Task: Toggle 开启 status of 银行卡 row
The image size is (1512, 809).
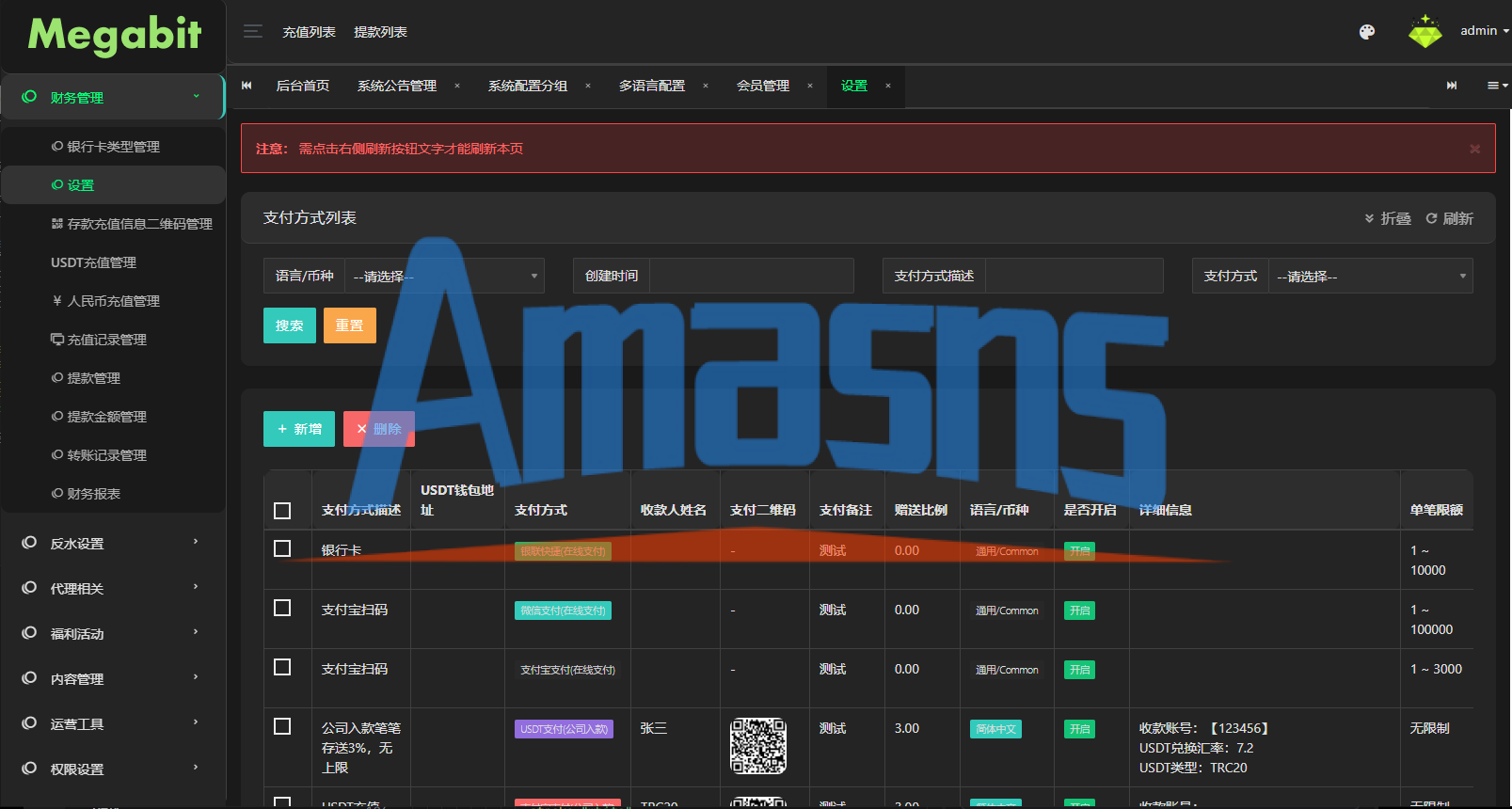Action: [1079, 551]
